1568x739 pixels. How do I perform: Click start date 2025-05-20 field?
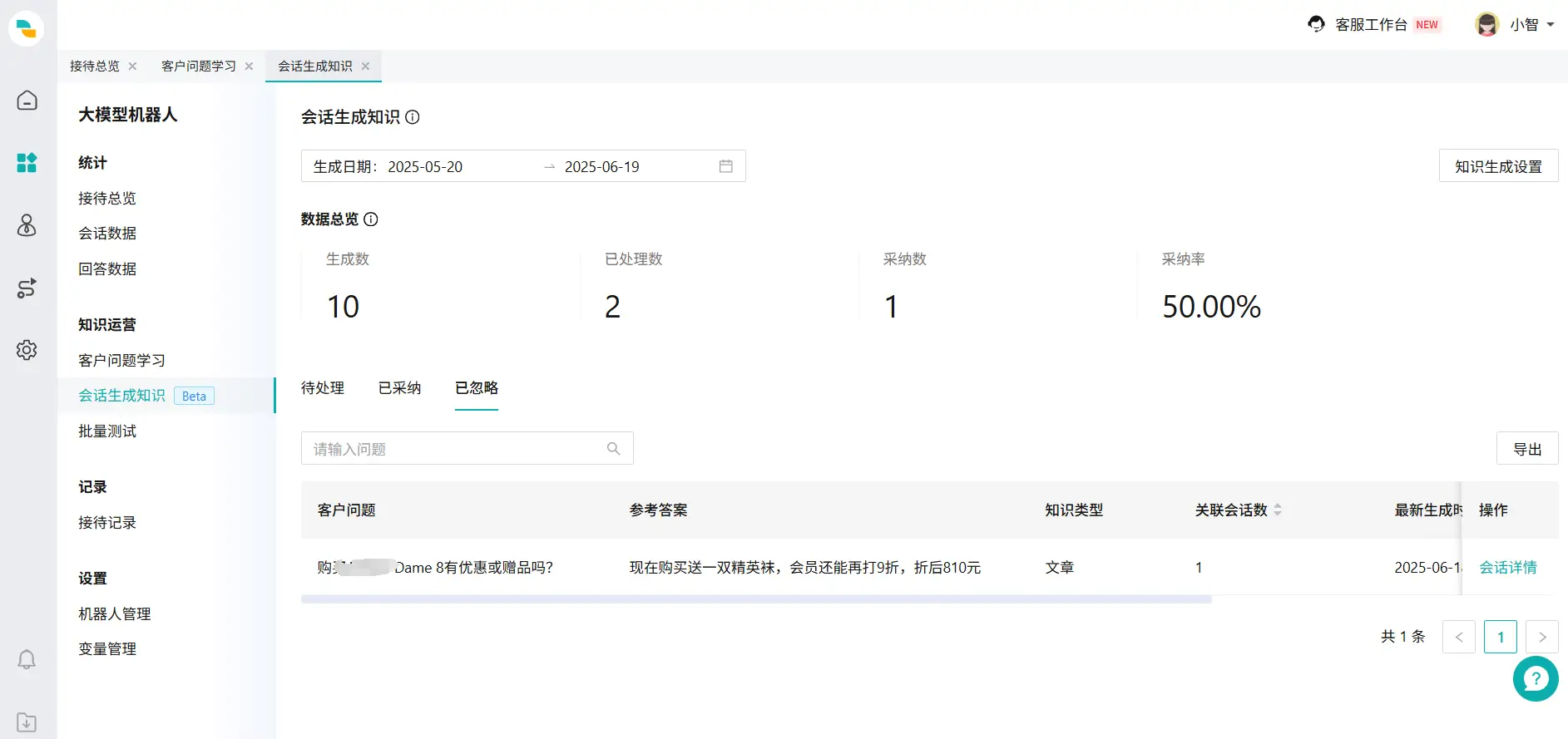coord(425,167)
